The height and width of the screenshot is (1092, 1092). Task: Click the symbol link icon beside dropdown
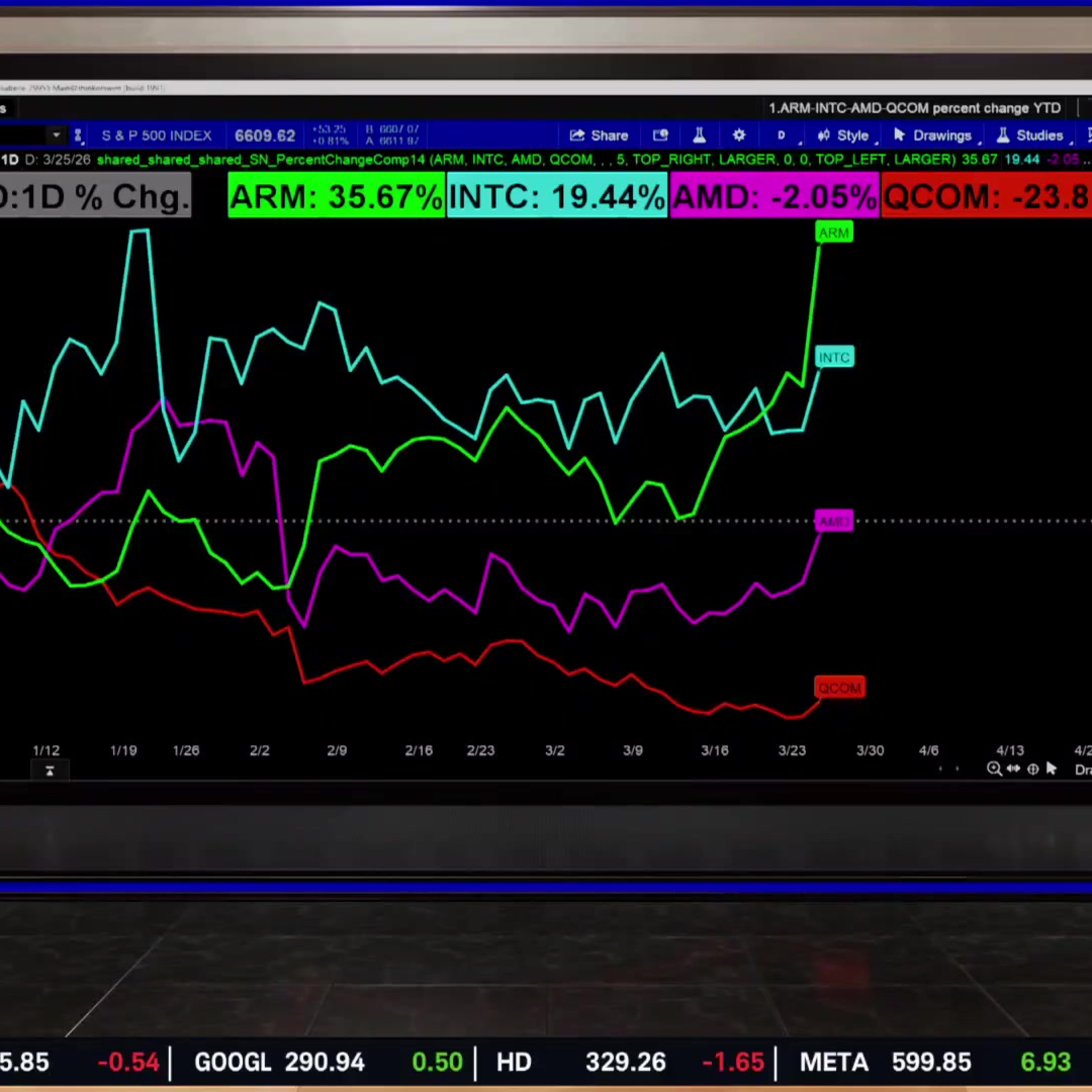[78, 136]
